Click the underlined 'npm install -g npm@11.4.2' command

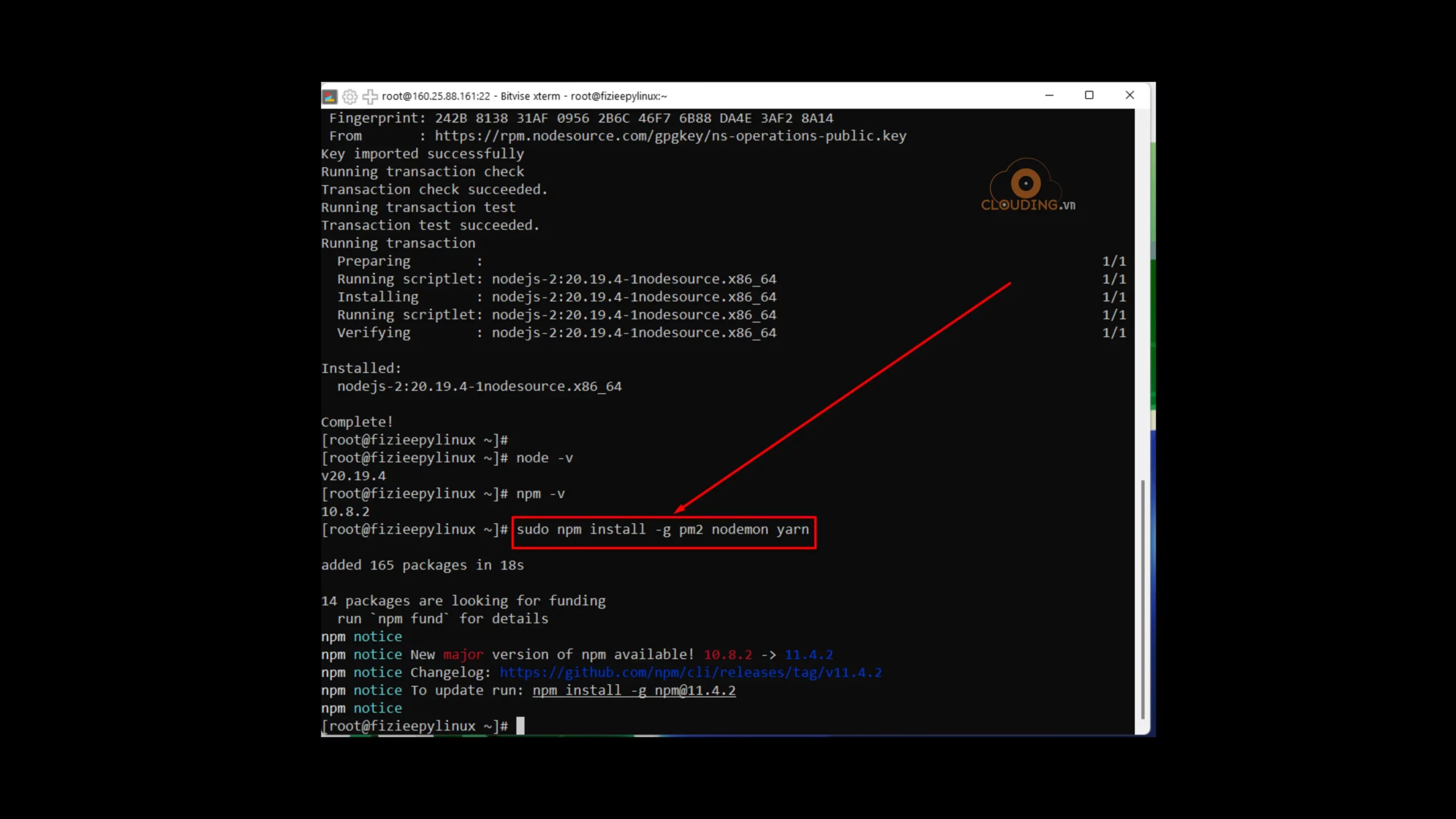tap(634, 690)
